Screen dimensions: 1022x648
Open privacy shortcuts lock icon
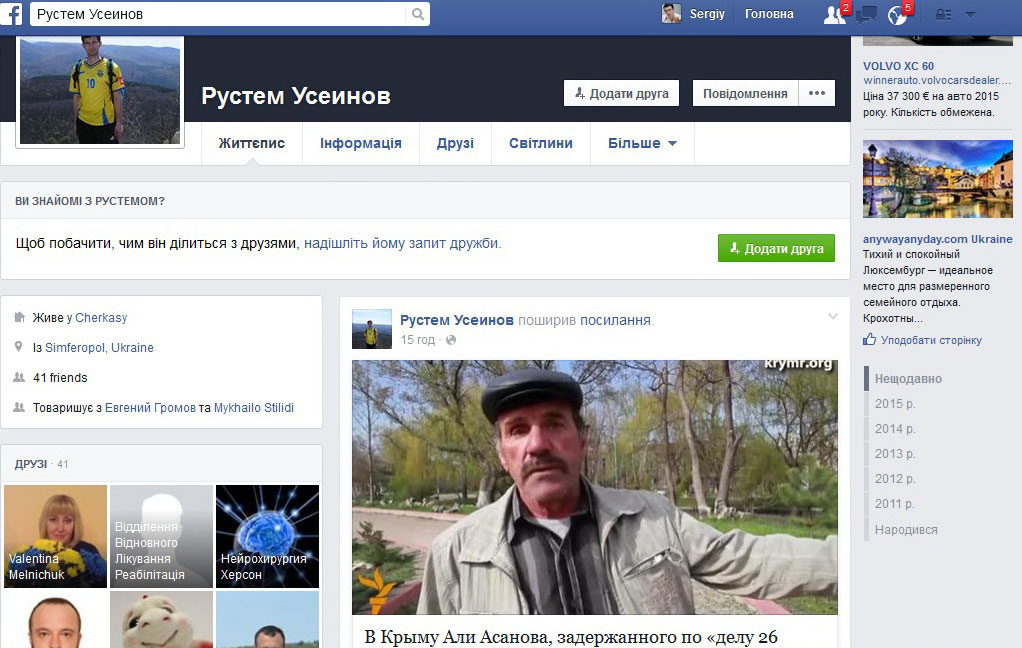(x=942, y=14)
